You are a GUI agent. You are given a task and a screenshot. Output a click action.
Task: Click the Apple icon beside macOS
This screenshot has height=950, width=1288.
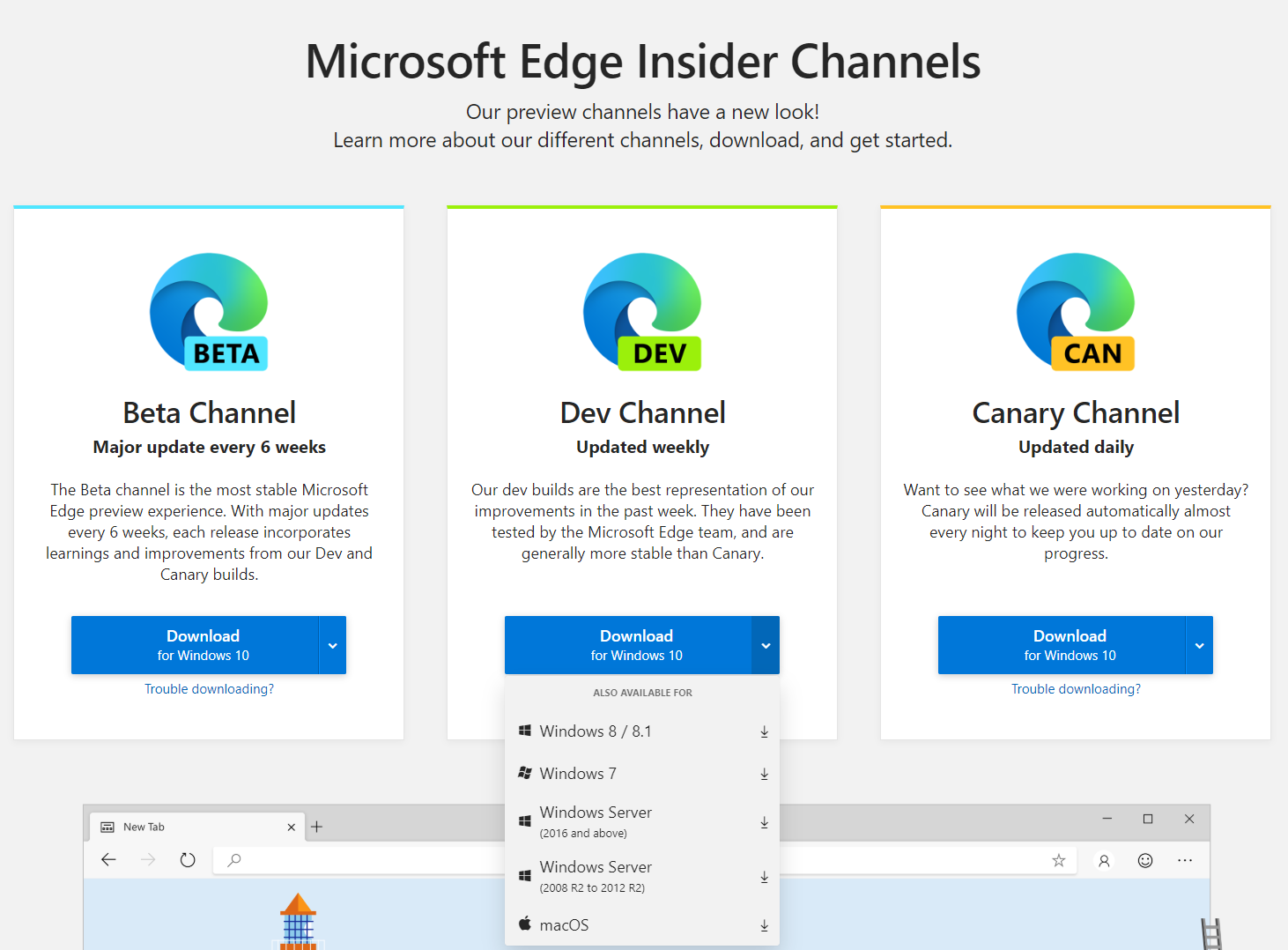click(525, 924)
